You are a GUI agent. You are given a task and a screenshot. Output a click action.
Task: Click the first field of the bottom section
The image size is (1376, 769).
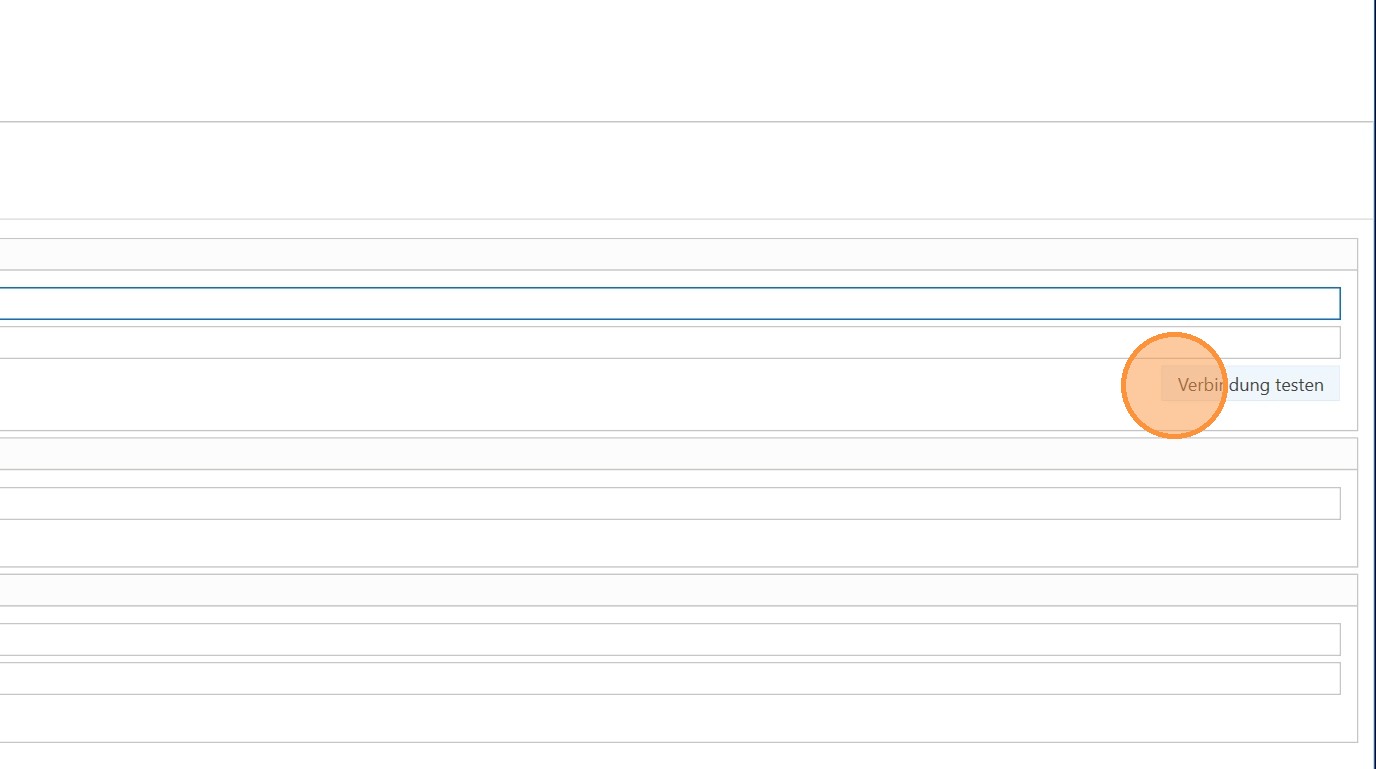[668, 639]
